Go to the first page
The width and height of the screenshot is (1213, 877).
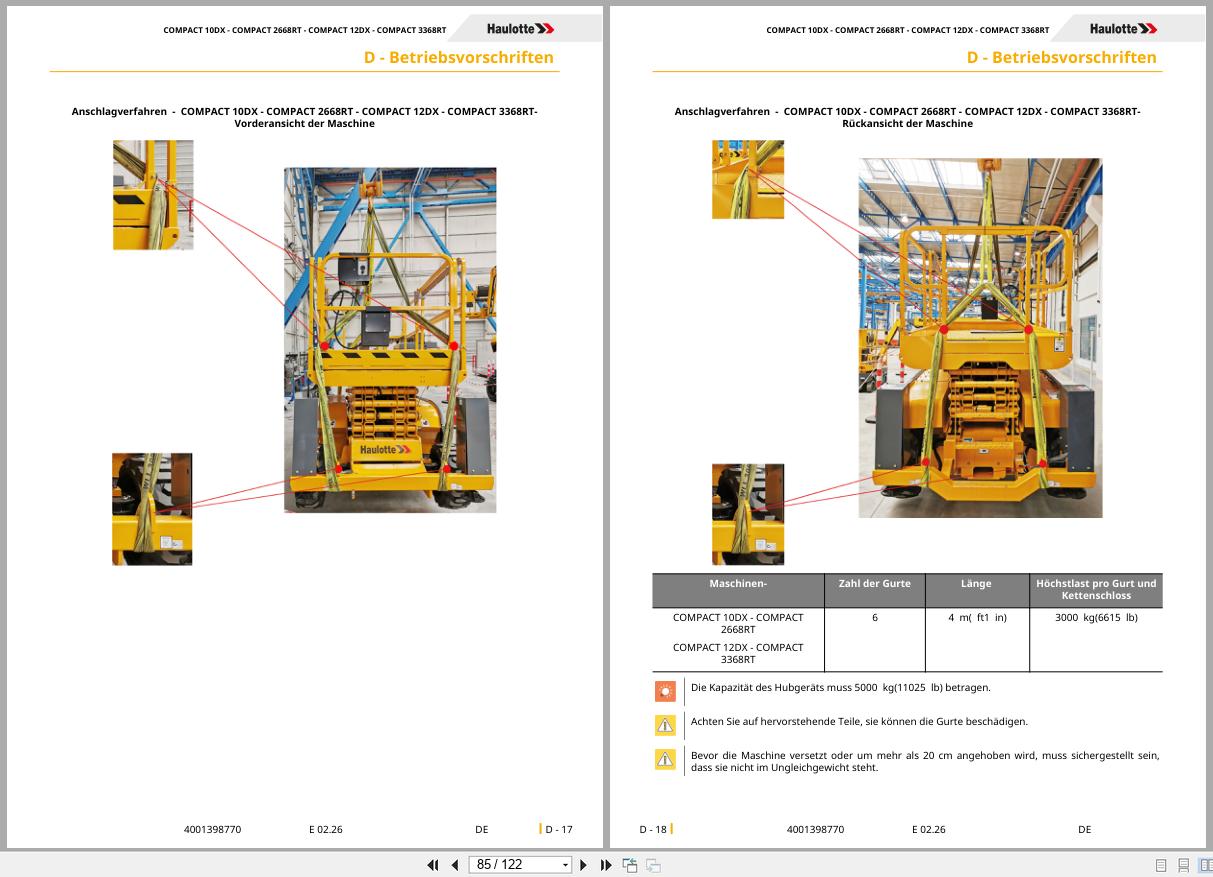pyautogui.click(x=433, y=865)
